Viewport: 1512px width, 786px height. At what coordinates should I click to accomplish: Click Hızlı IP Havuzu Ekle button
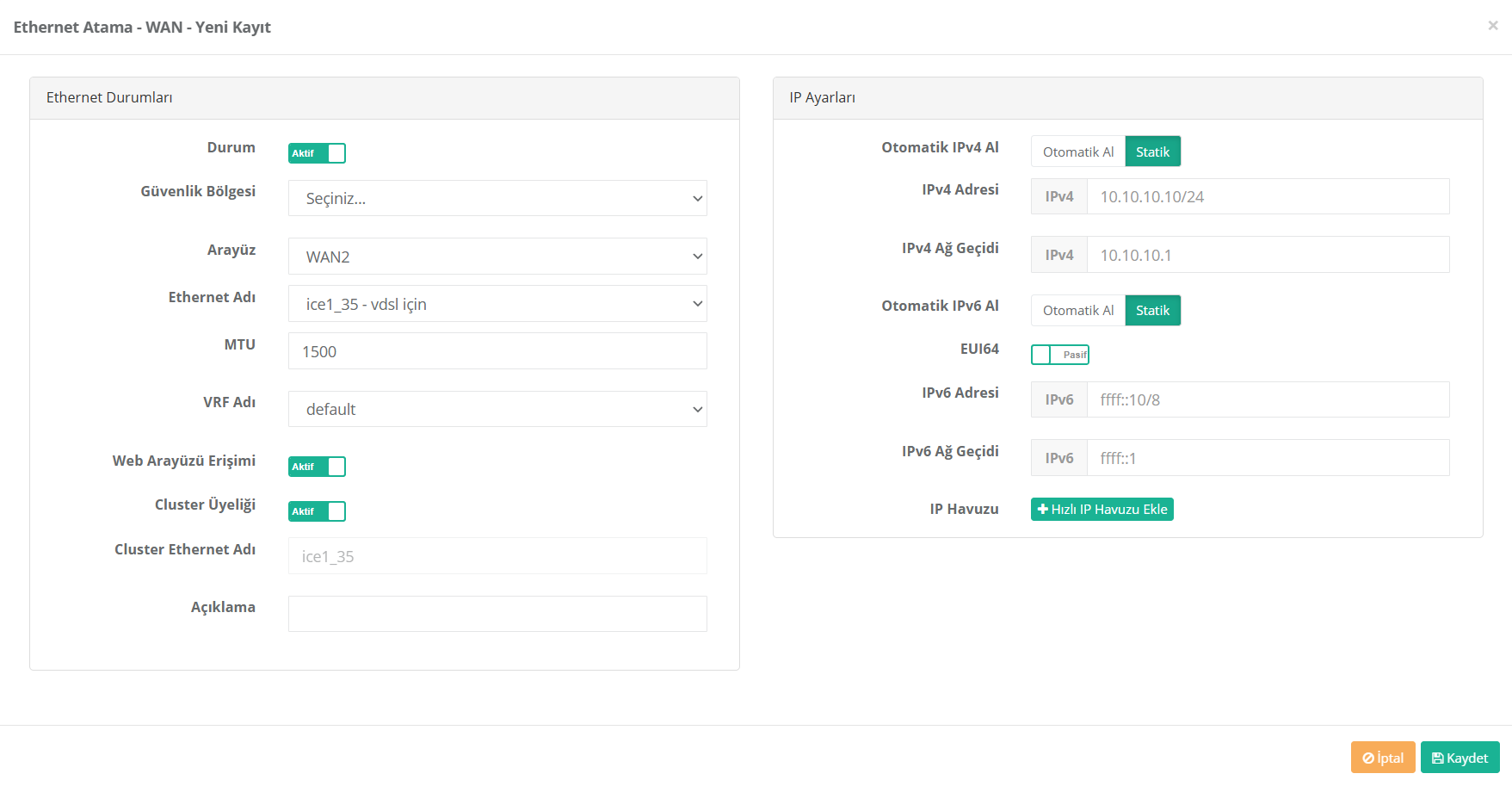[x=1102, y=510]
